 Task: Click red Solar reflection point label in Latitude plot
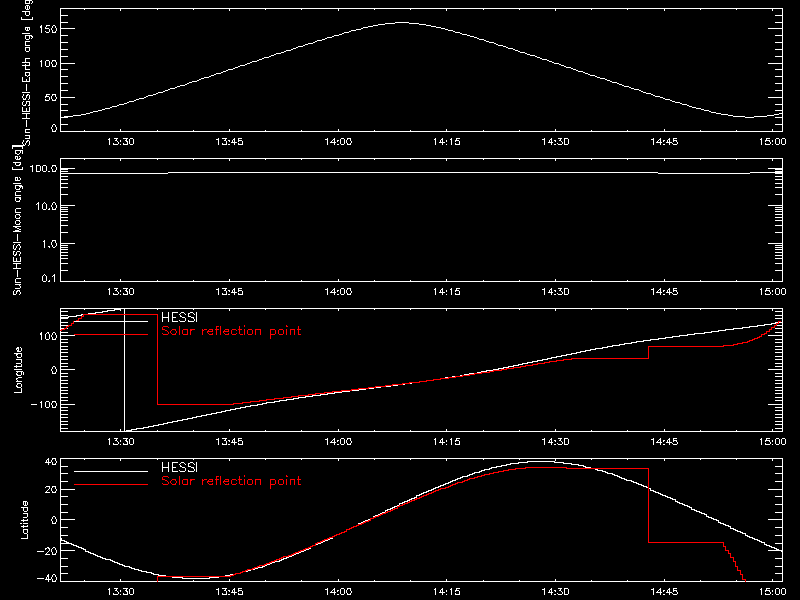coord(231,481)
